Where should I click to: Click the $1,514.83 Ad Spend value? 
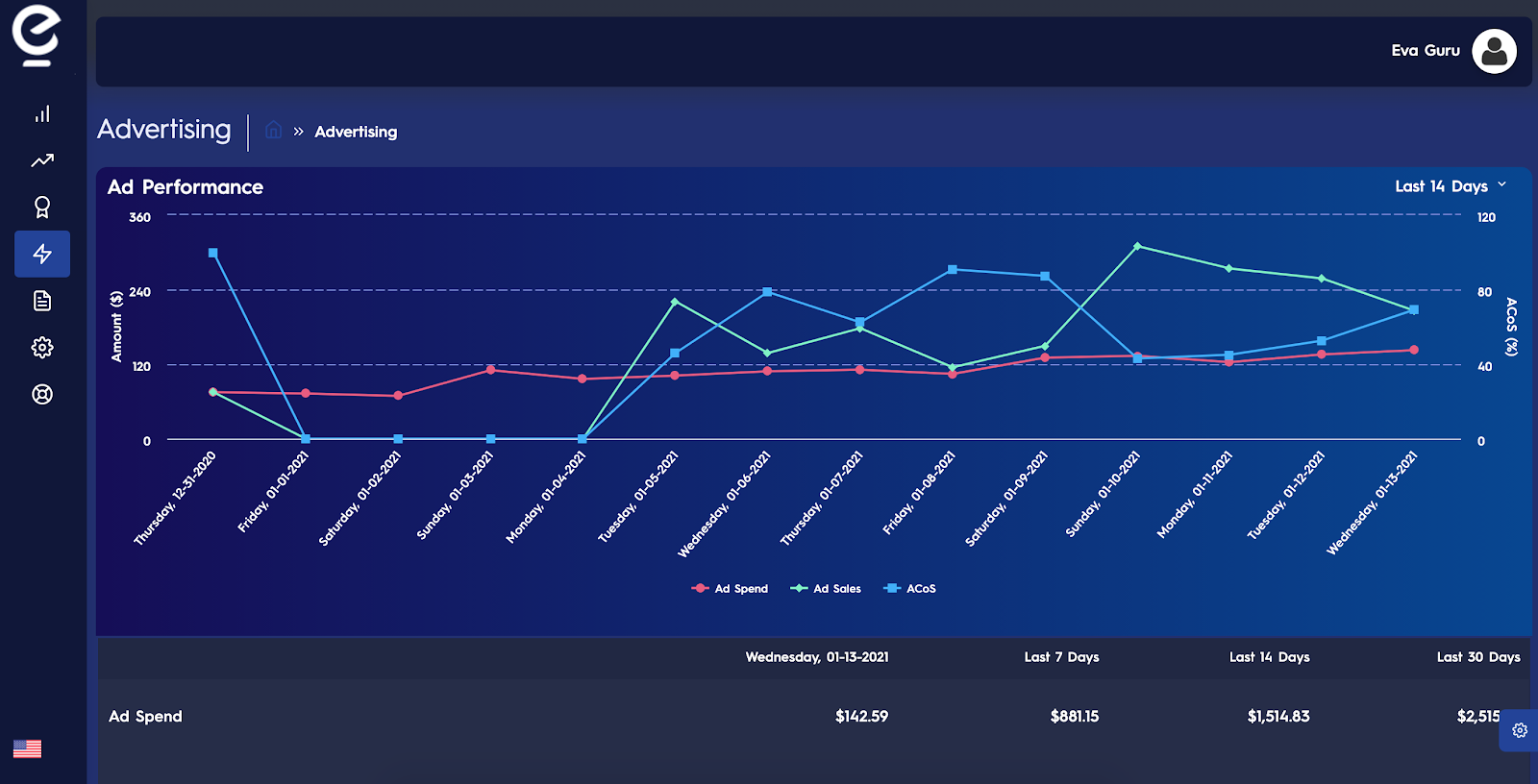[x=1278, y=717]
